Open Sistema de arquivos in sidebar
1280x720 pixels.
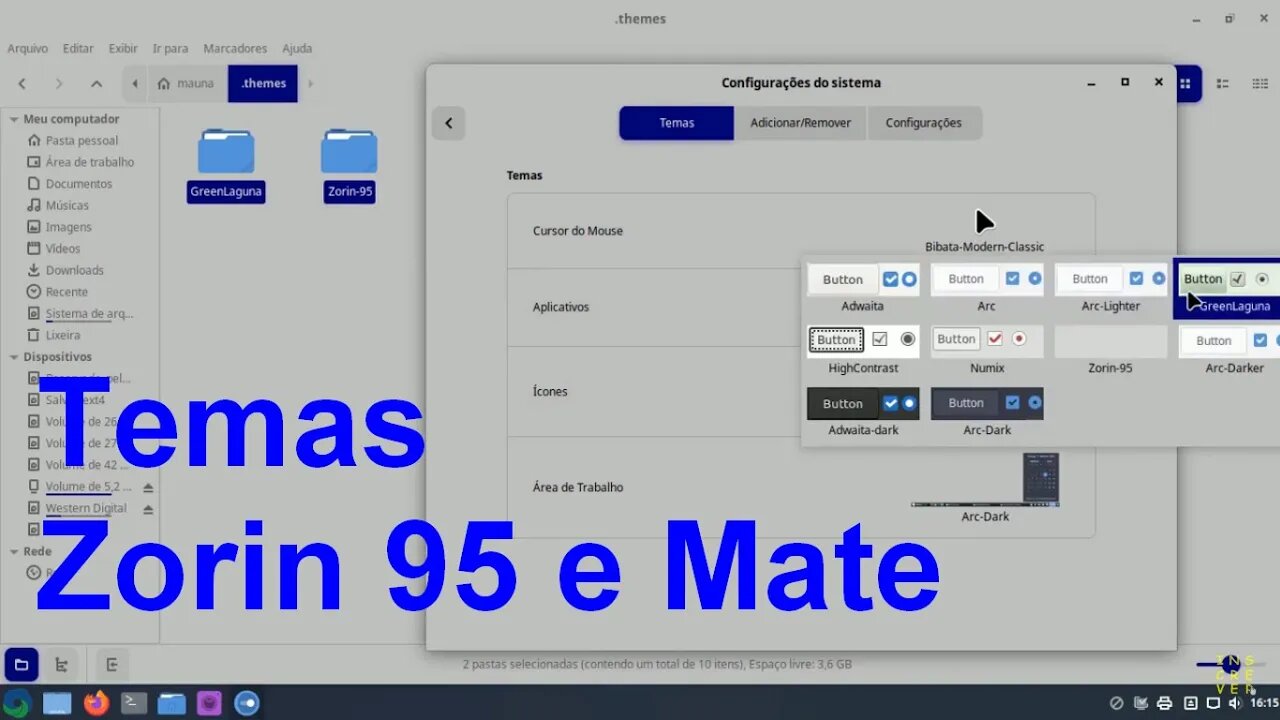pos(89,314)
